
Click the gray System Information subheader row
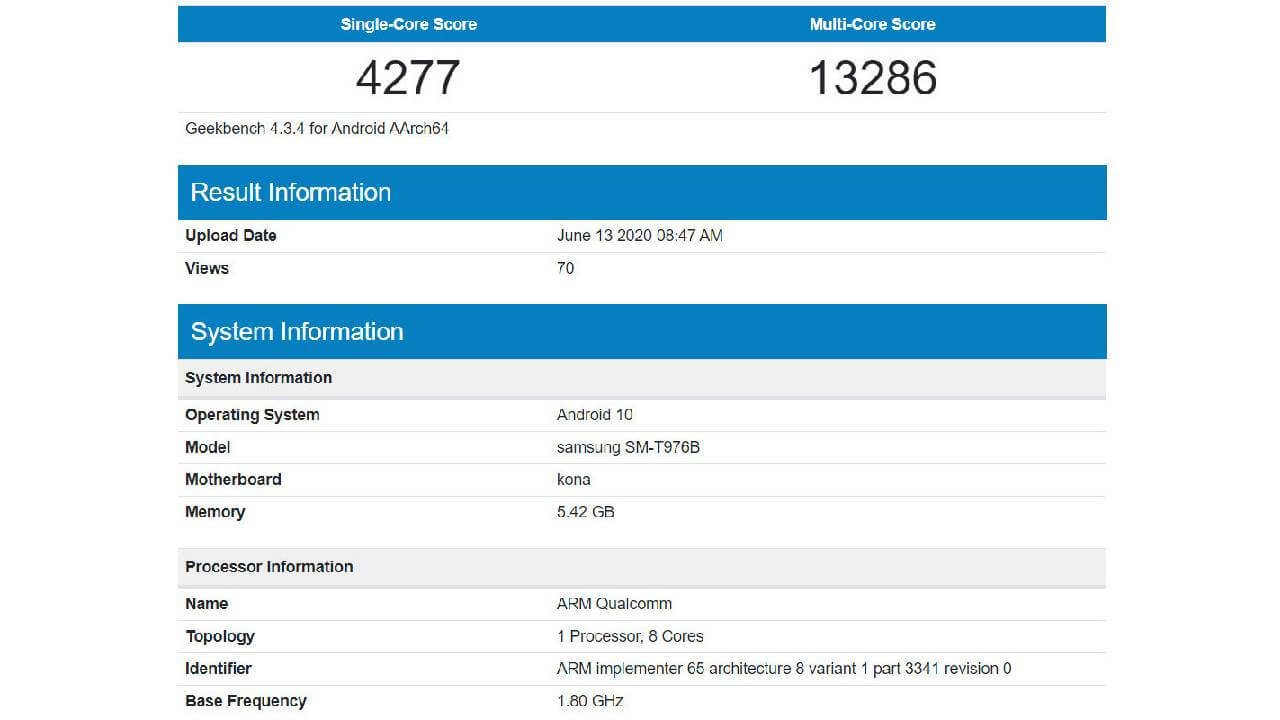(x=259, y=378)
